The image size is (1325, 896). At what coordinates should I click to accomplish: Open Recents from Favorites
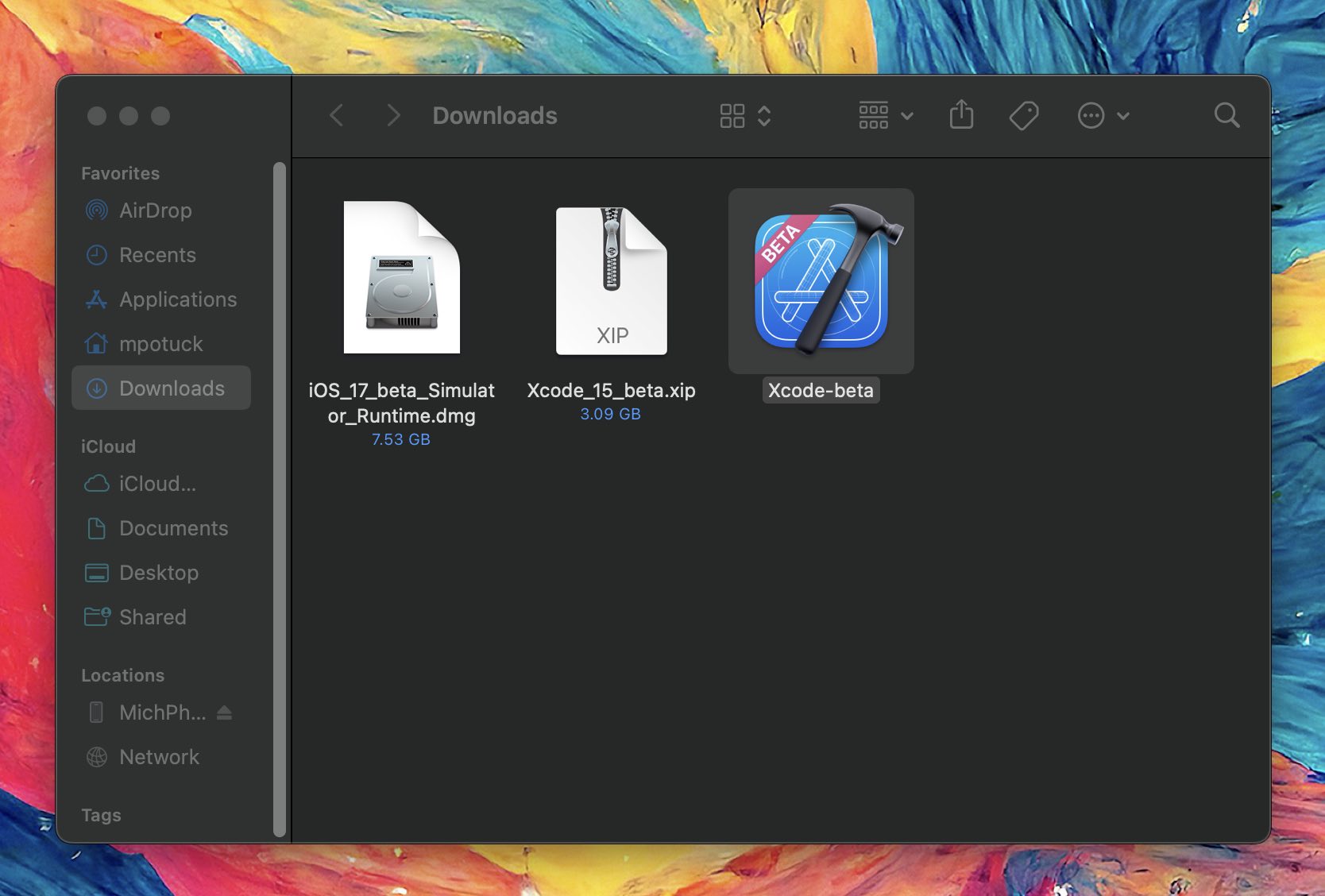(x=156, y=255)
